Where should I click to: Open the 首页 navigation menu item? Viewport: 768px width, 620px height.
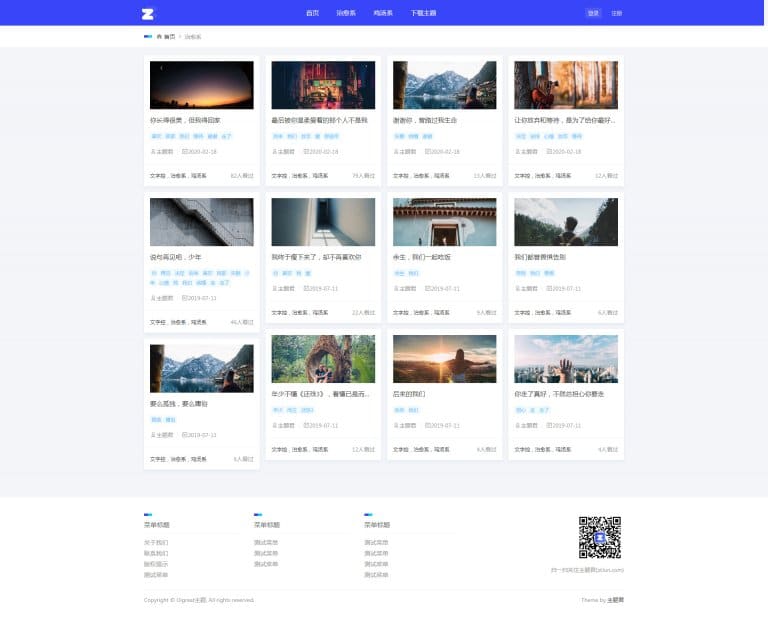point(312,13)
